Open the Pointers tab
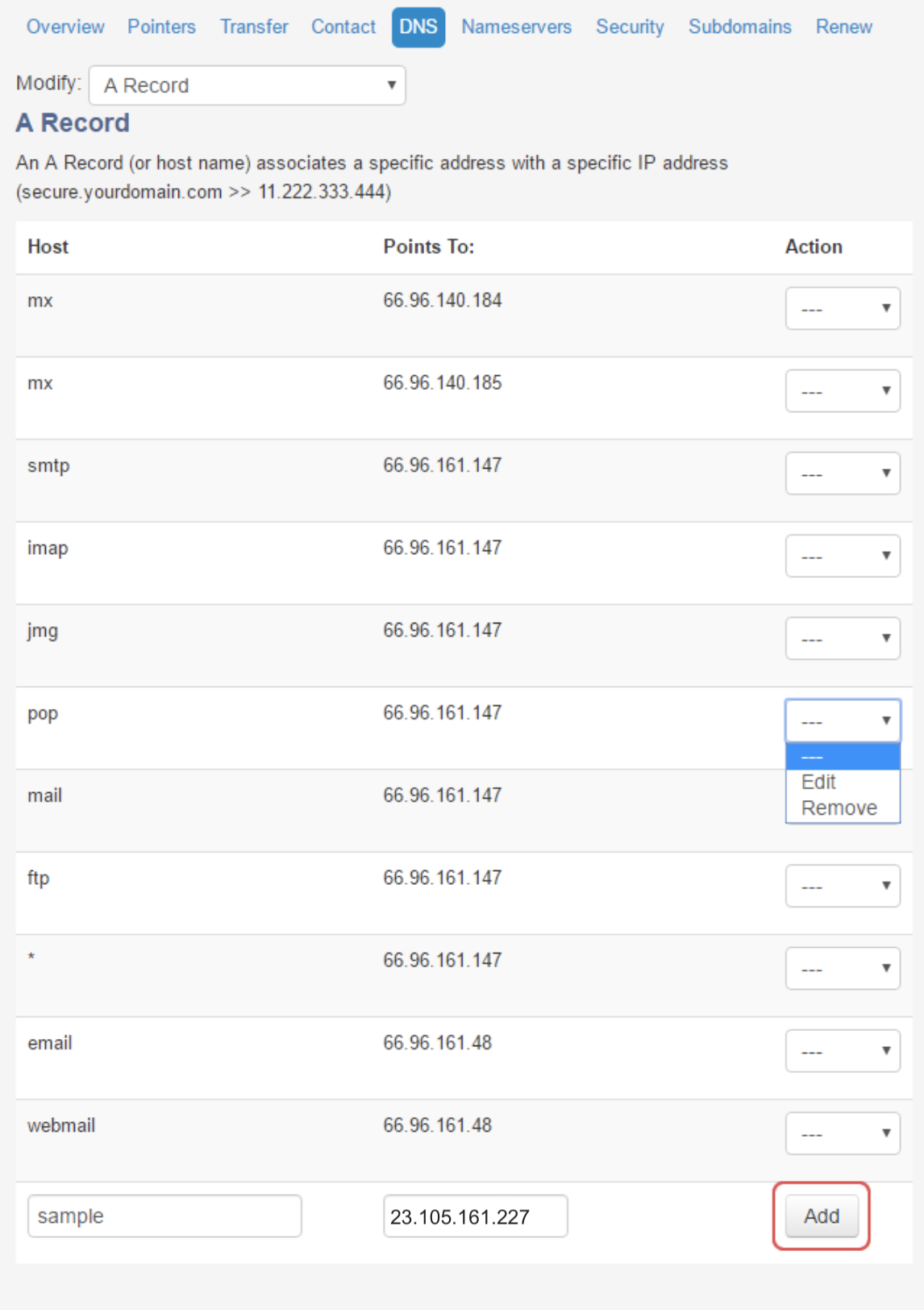This screenshot has width=924, height=1310. (161, 27)
